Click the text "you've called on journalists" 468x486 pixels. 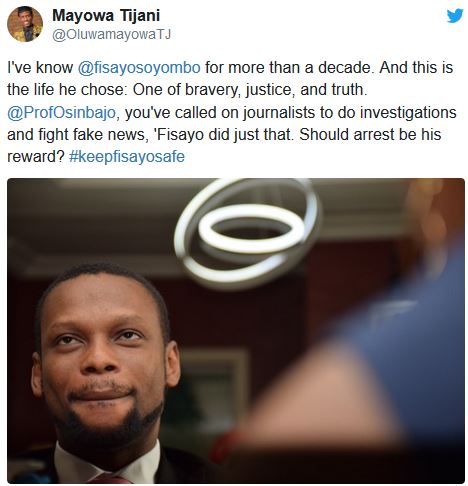(220, 113)
